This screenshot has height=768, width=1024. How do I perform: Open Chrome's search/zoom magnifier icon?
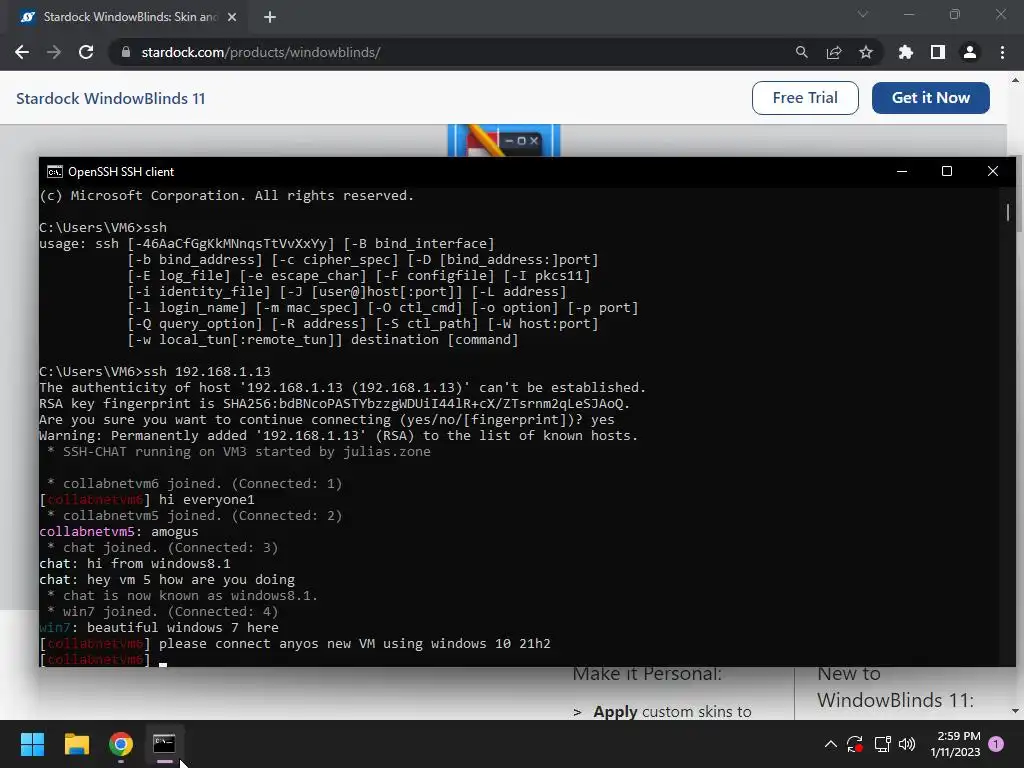point(801,52)
